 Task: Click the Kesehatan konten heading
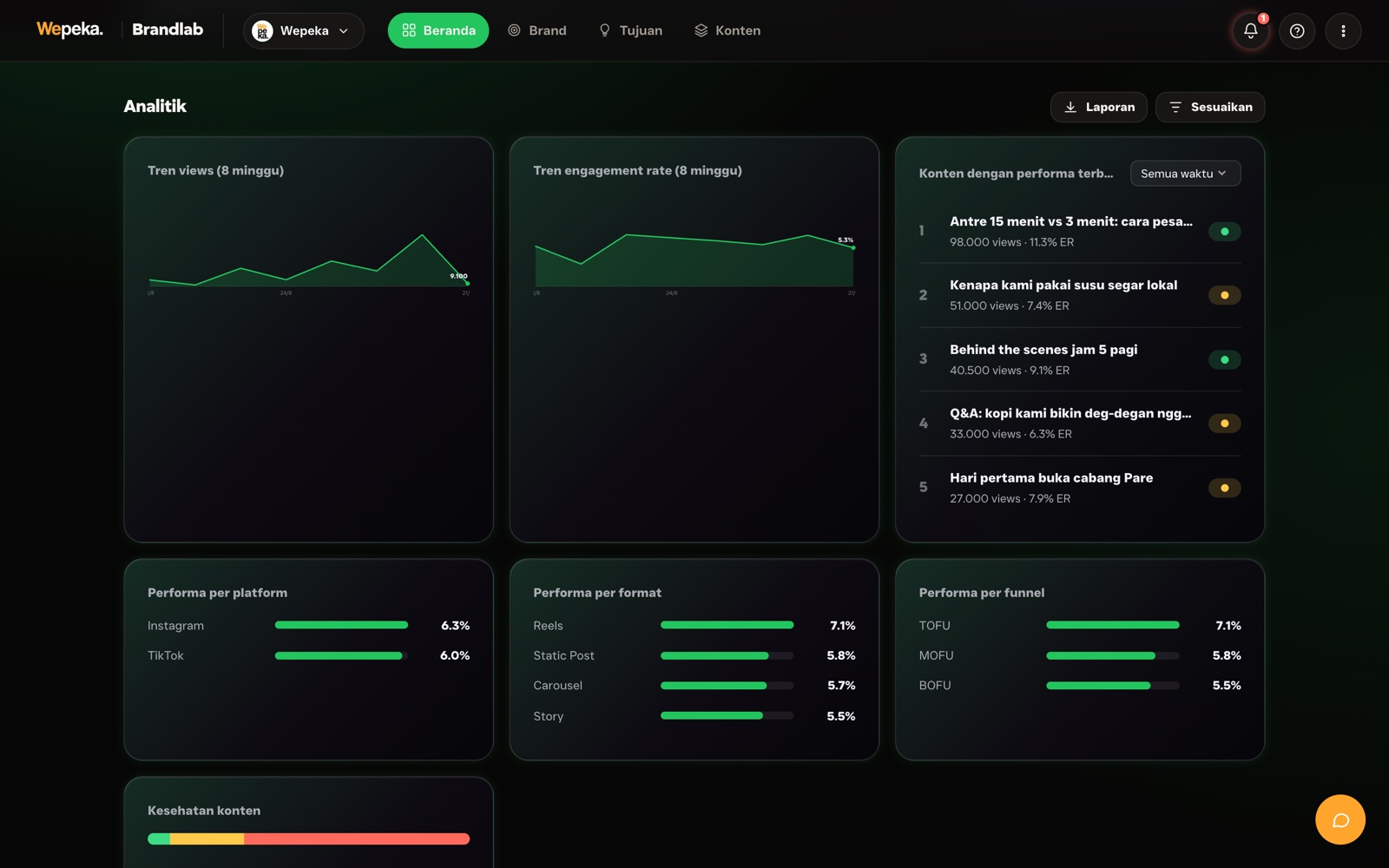click(204, 811)
